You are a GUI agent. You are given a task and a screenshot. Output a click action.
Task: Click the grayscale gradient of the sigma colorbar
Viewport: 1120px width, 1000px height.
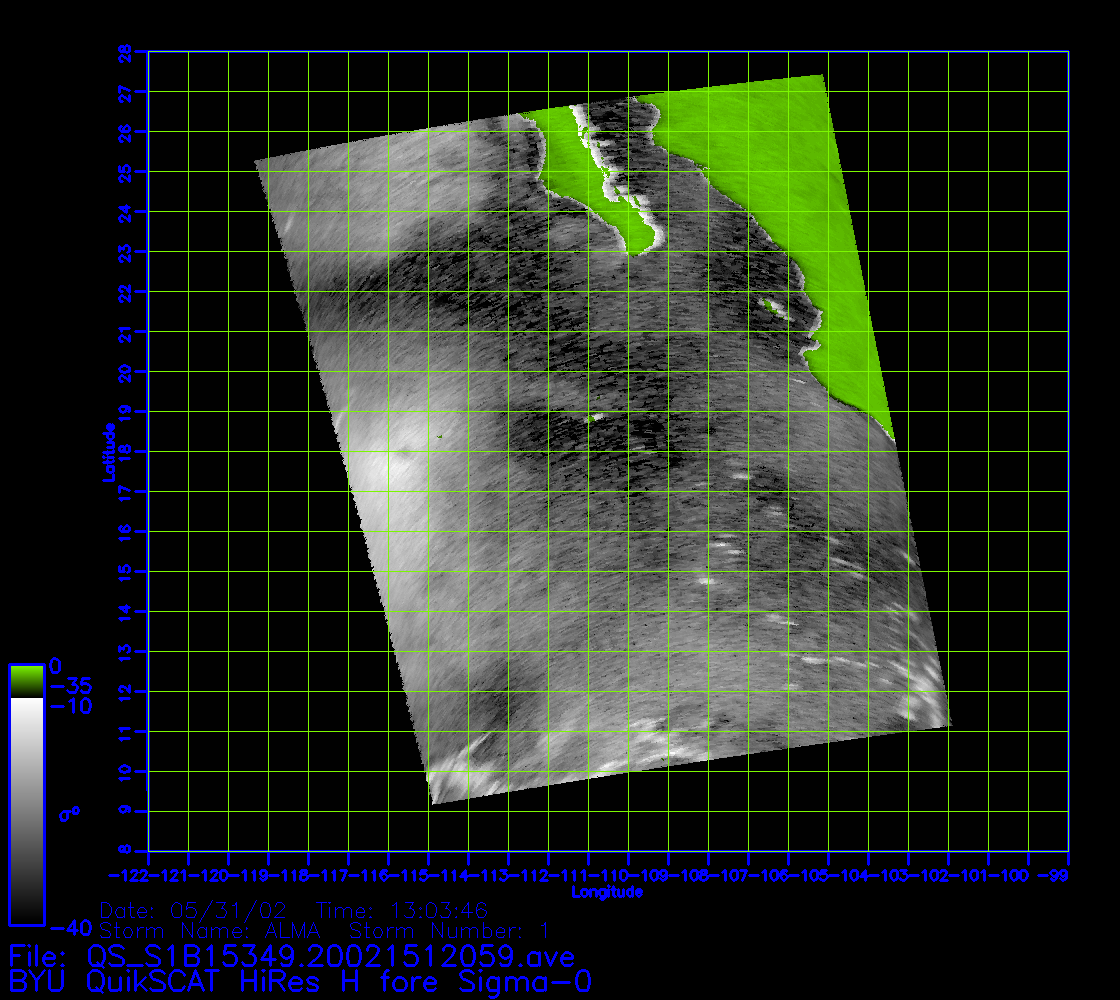[26, 810]
